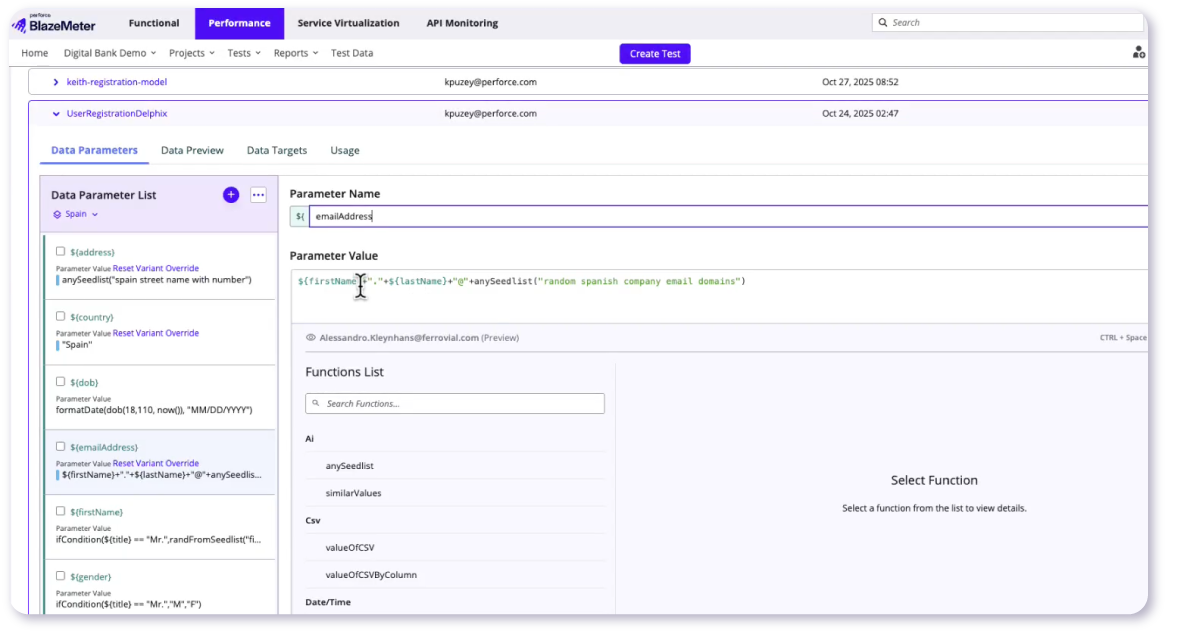Check the ${address} parameter checkbox
The height and width of the screenshot is (634, 1192).
[61, 252]
